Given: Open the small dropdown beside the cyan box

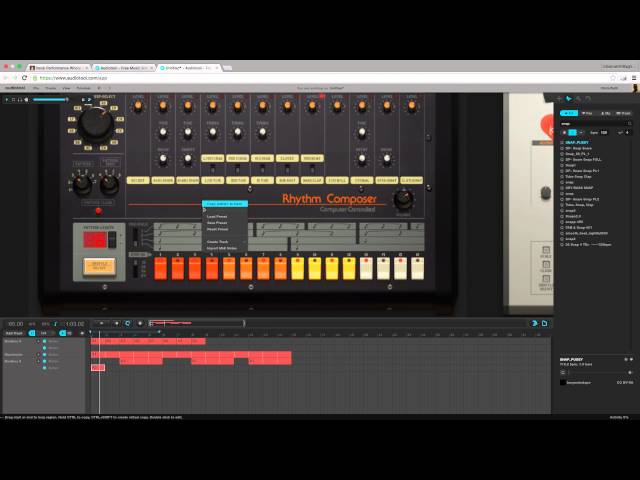Looking at the screenshot, I should [x=581, y=133].
